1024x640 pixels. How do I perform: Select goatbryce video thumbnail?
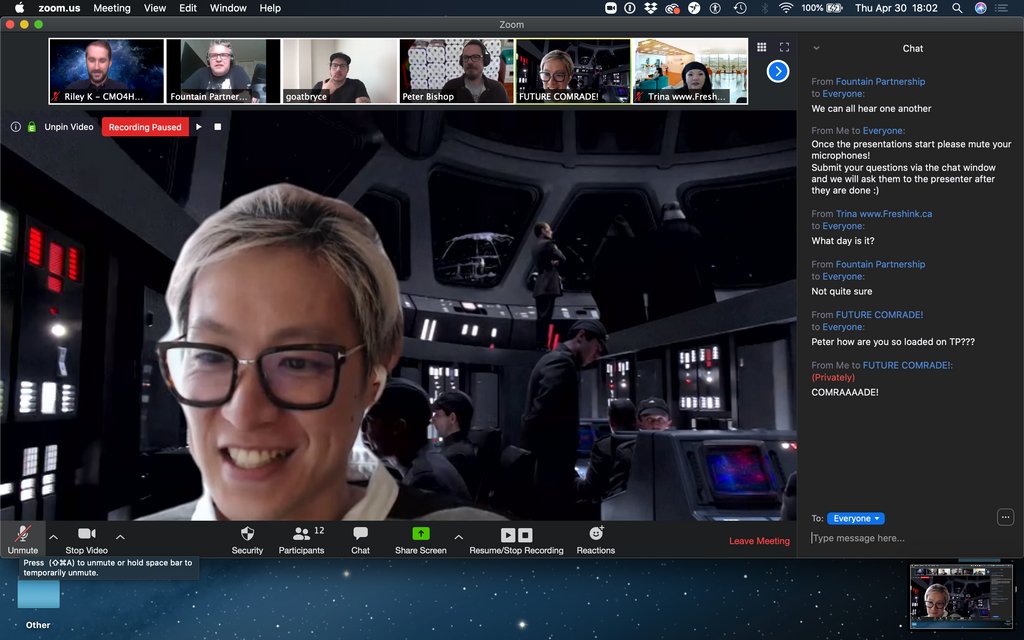point(340,71)
